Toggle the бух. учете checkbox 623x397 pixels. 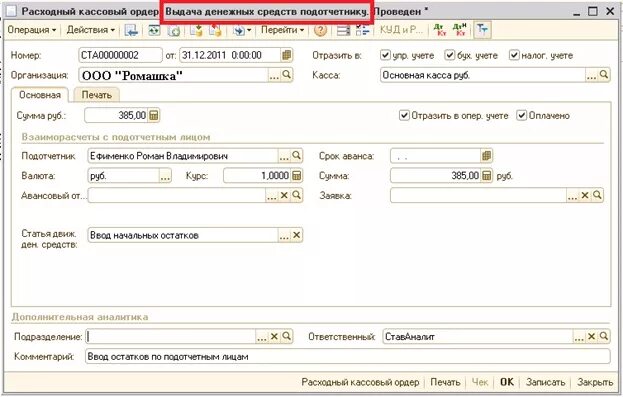pyautogui.click(x=449, y=55)
